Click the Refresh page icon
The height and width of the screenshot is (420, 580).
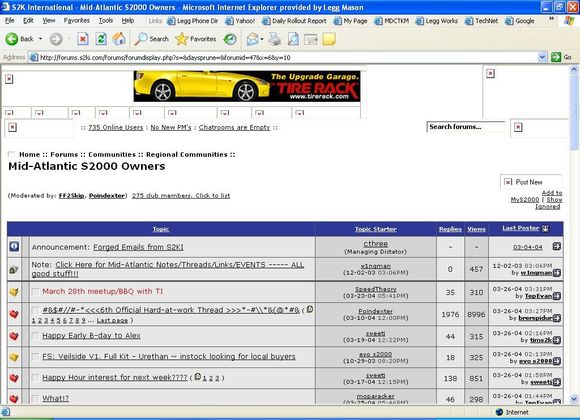pyautogui.click(x=101, y=39)
